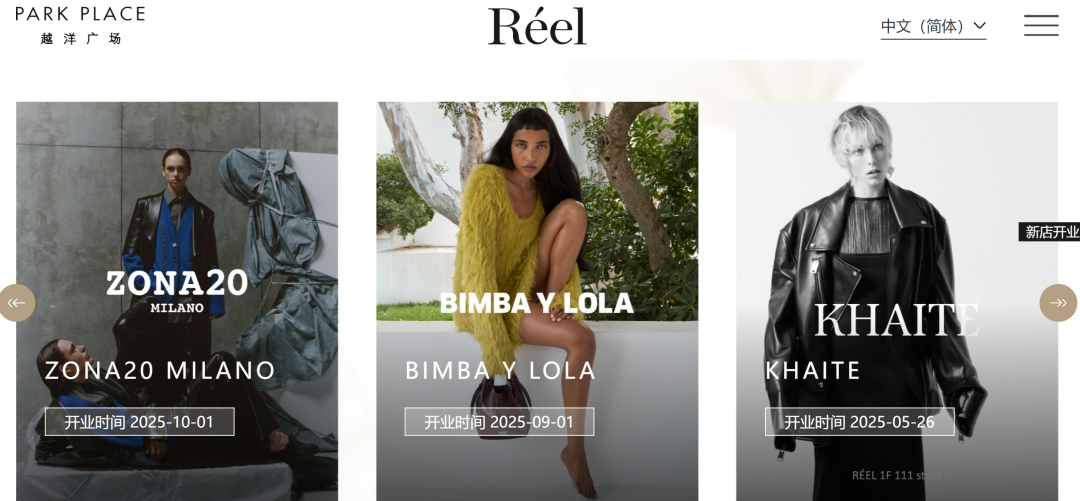Click the Réel logo
The height and width of the screenshot is (501, 1080).
pyautogui.click(x=537, y=26)
